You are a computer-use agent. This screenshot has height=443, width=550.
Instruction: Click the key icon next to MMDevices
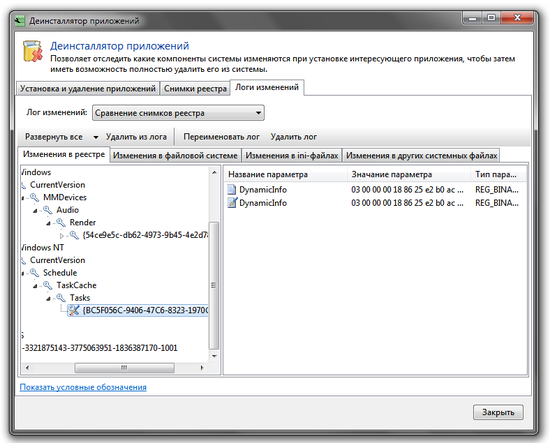[34, 197]
